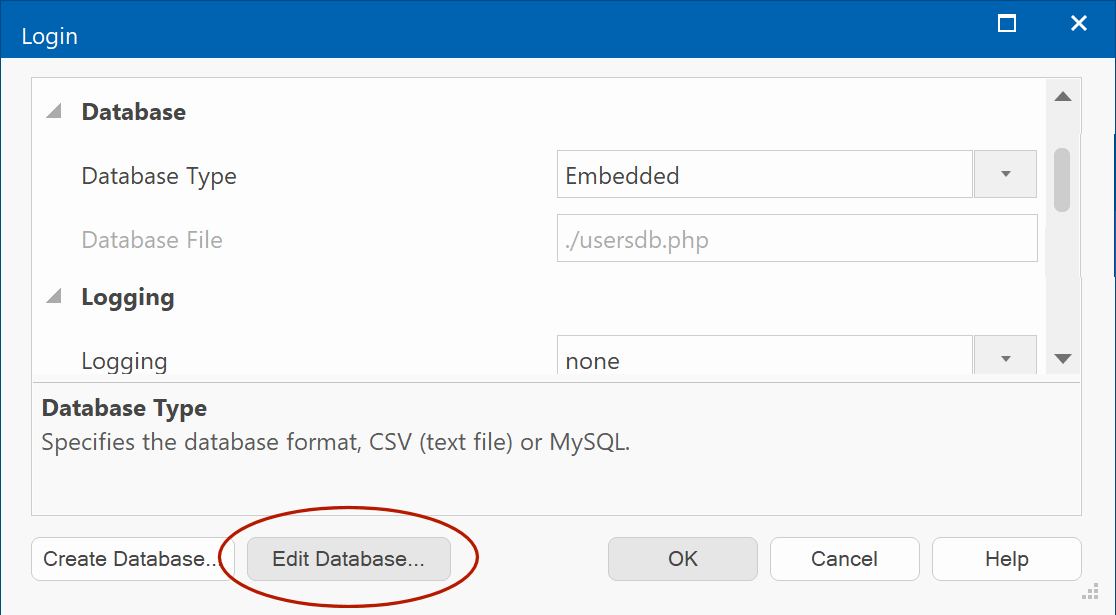Click the scrollbar up arrow
Screen dimensions: 1116x615
(1062, 97)
